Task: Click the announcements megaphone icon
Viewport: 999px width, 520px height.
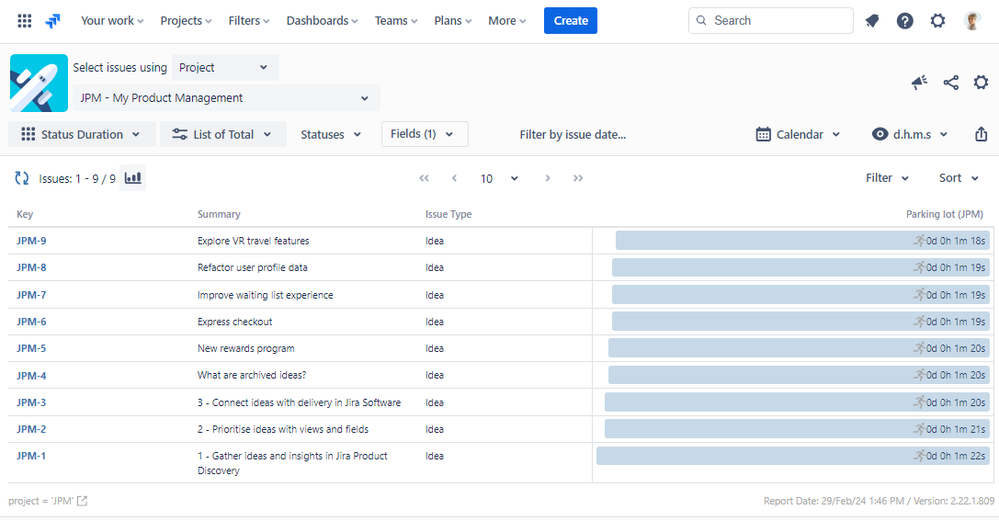Action: click(x=919, y=83)
